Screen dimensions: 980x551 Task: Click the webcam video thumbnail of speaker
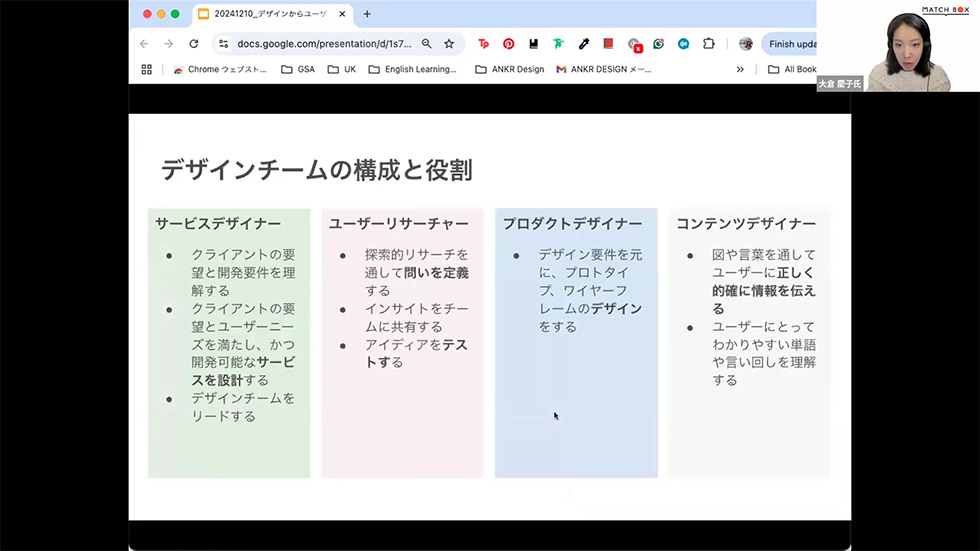click(898, 46)
